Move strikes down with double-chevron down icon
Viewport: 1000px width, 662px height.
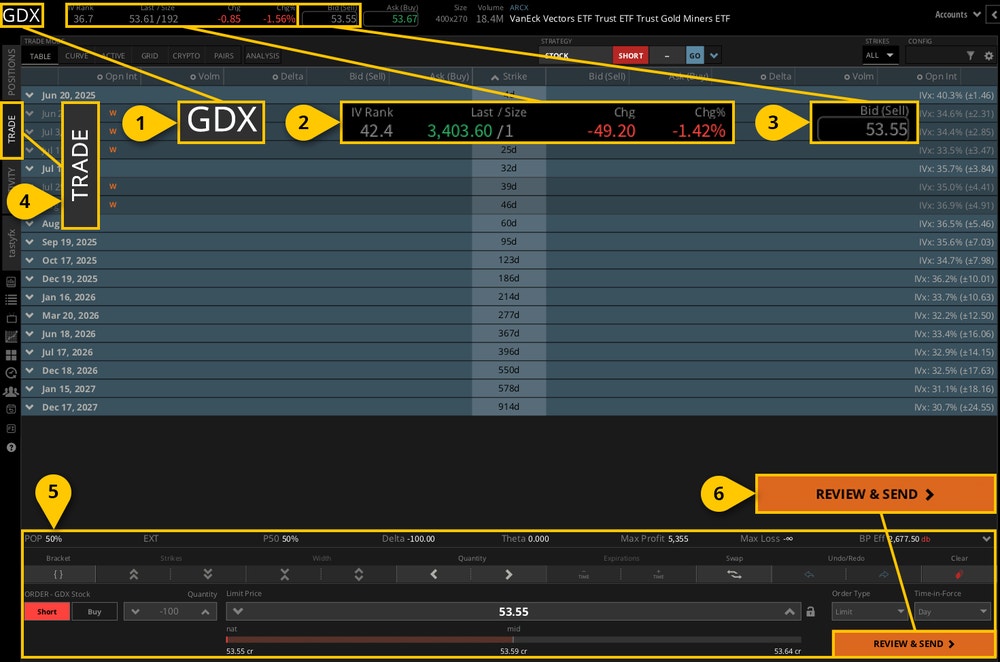click(x=207, y=574)
